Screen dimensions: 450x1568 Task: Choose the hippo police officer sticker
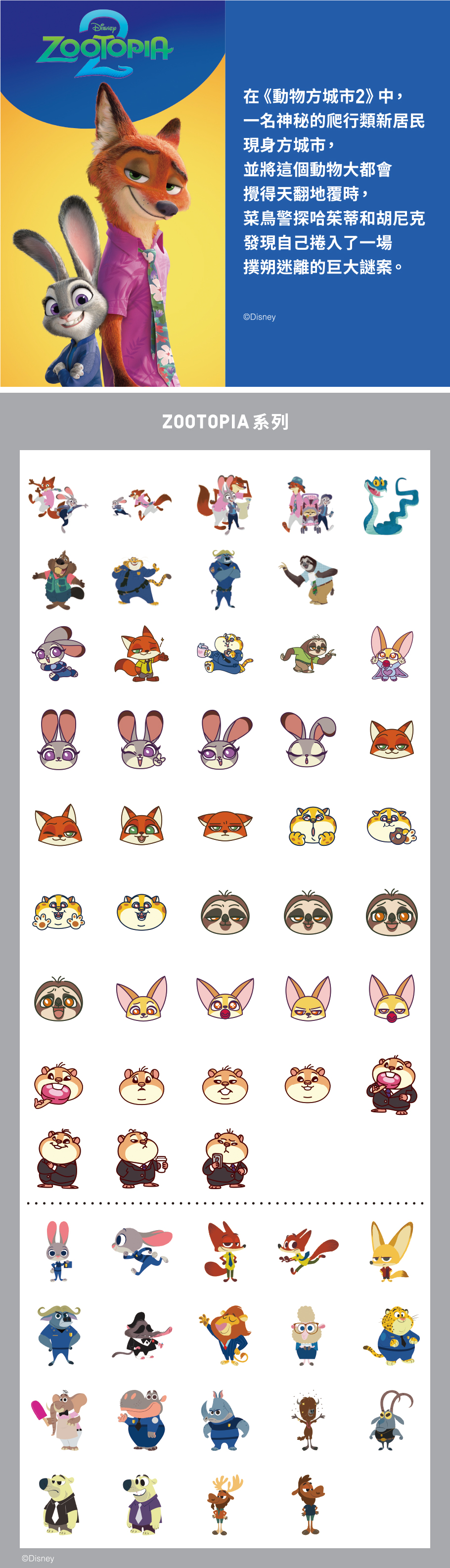point(141,1420)
